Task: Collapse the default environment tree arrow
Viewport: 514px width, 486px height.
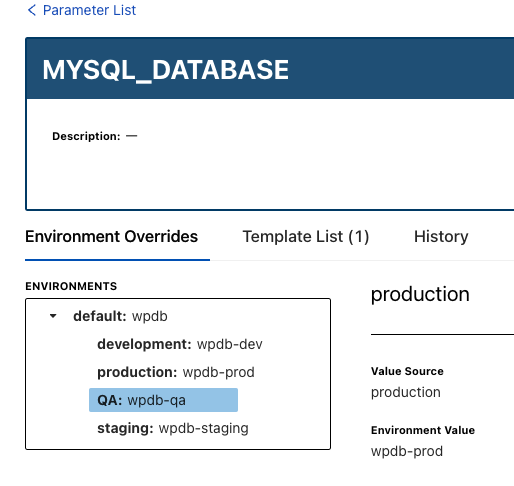Action: (53, 316)
